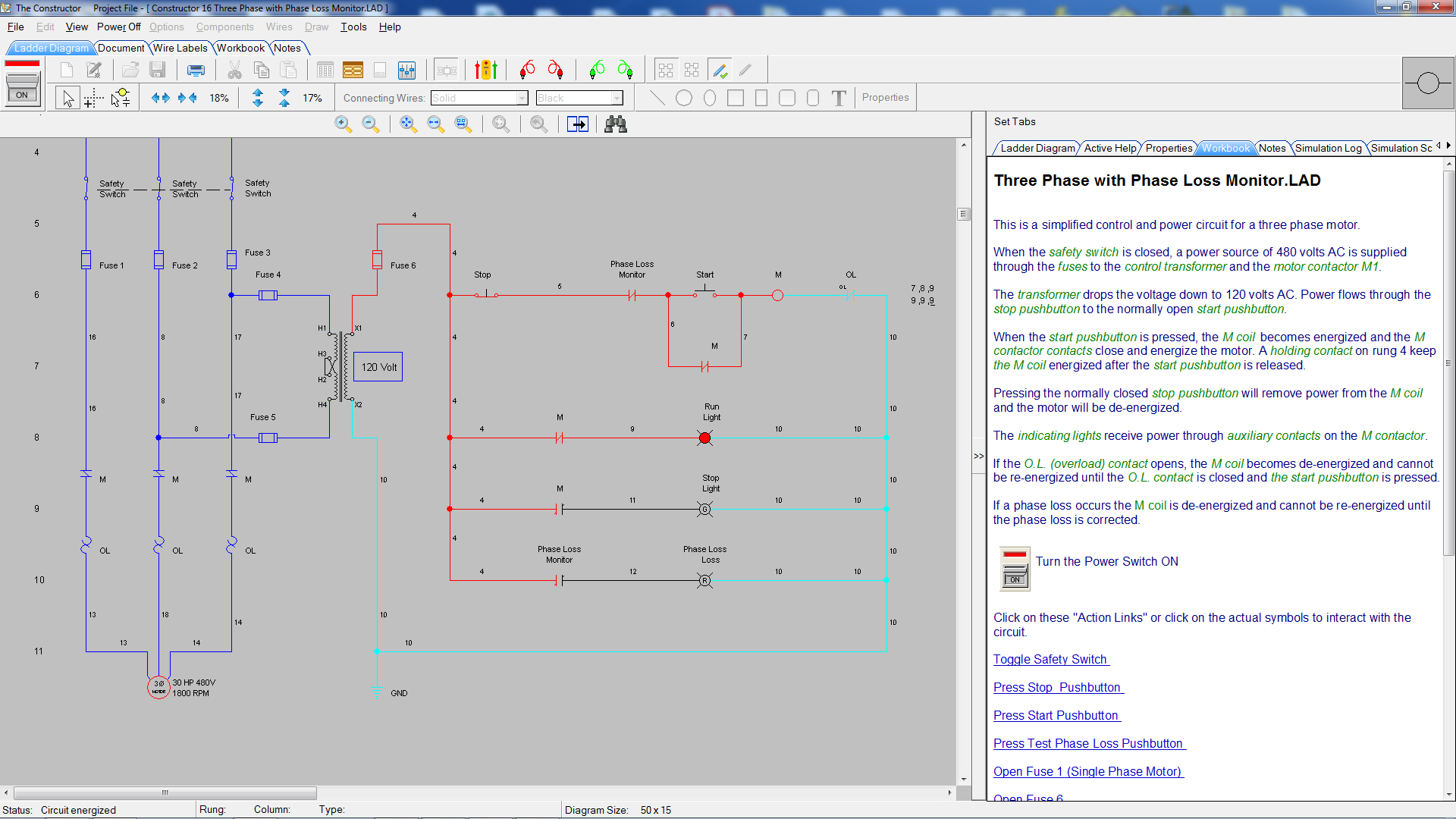Click the horizontal scrollbar thumb below the diagram
Screen dimensions: 1456x819
pyautogui.click(x=165, y=792)
